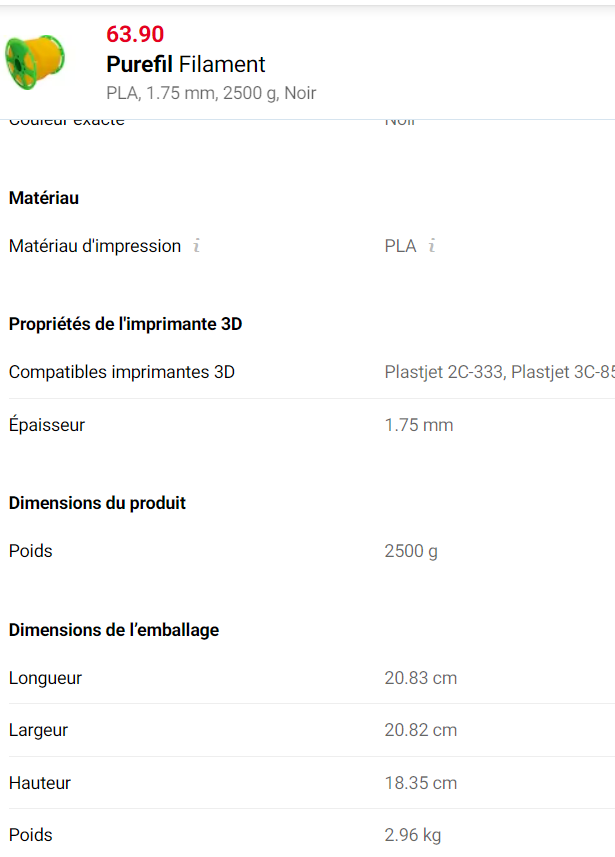Select the Hauteur 18.35 cm value
The width and height of the screenshot is (615, 857).
pos(420,783)
